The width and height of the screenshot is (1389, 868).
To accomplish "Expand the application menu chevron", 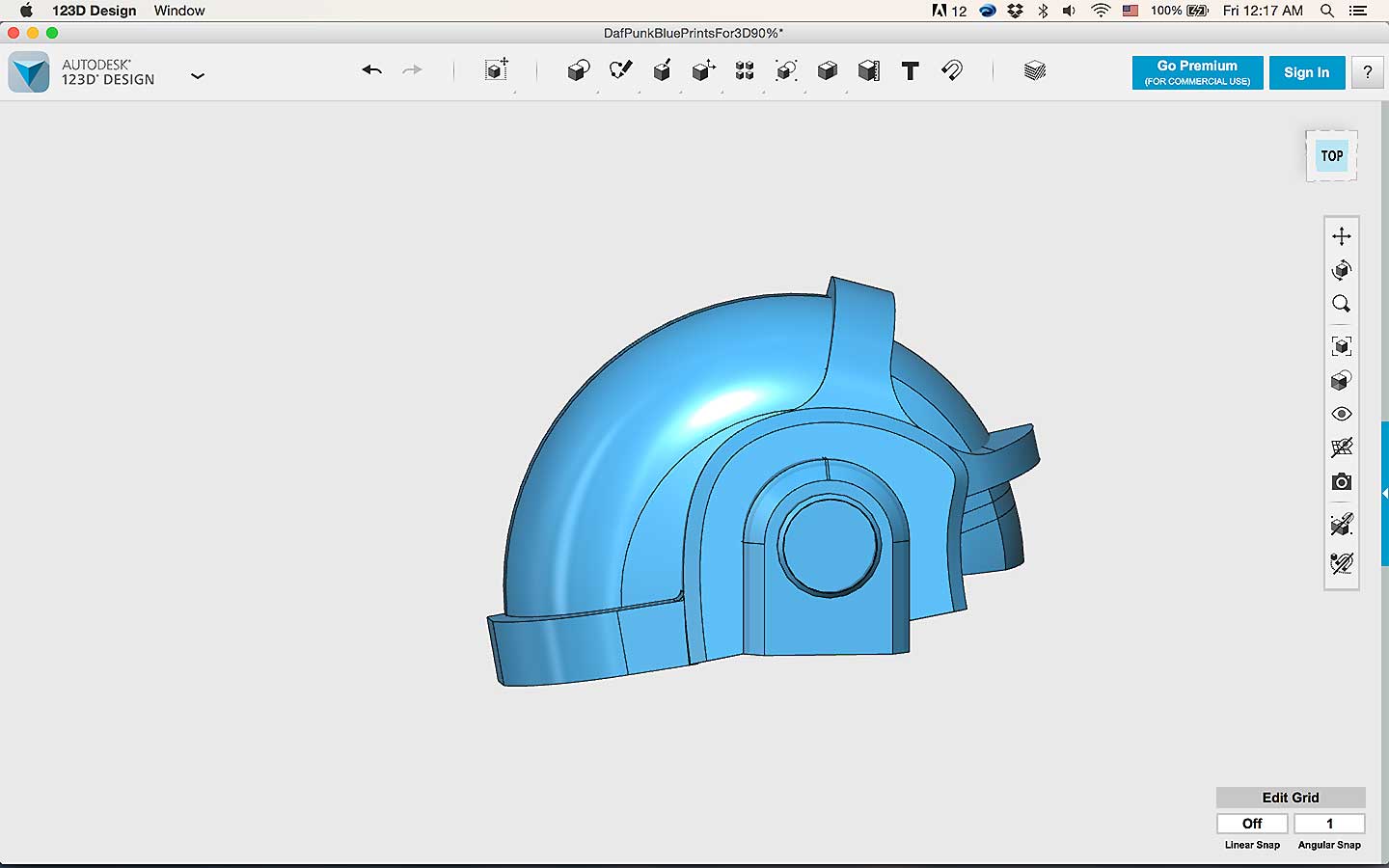I will (198, 75).
